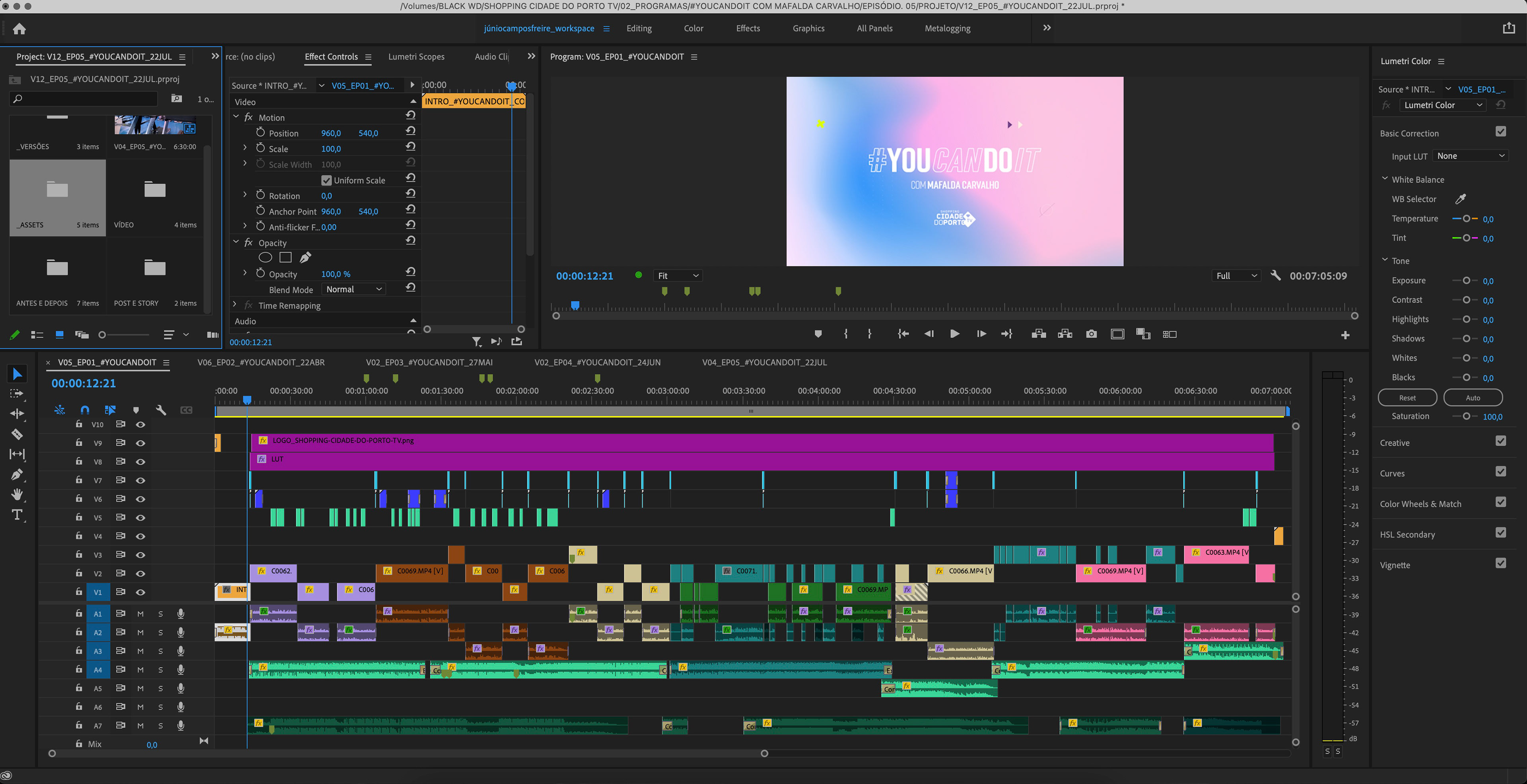Open the Input LUT dropdown
This screenshot has height=784, width=1527.
point(1470,156)
